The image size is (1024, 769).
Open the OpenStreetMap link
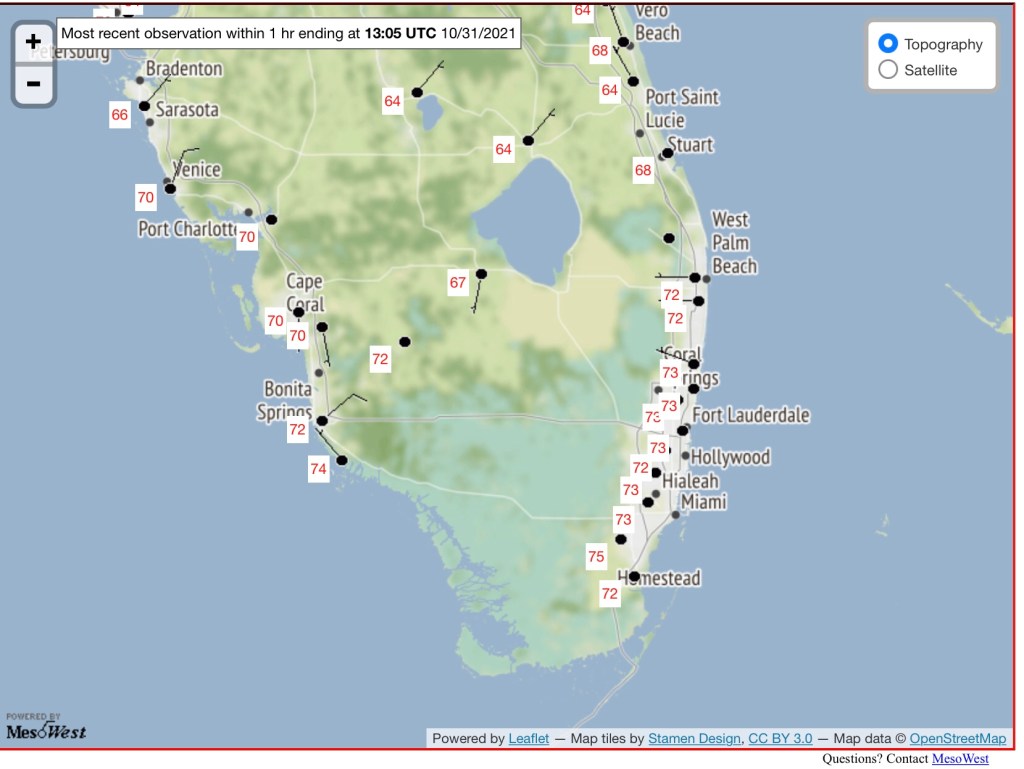click(957, 738)
